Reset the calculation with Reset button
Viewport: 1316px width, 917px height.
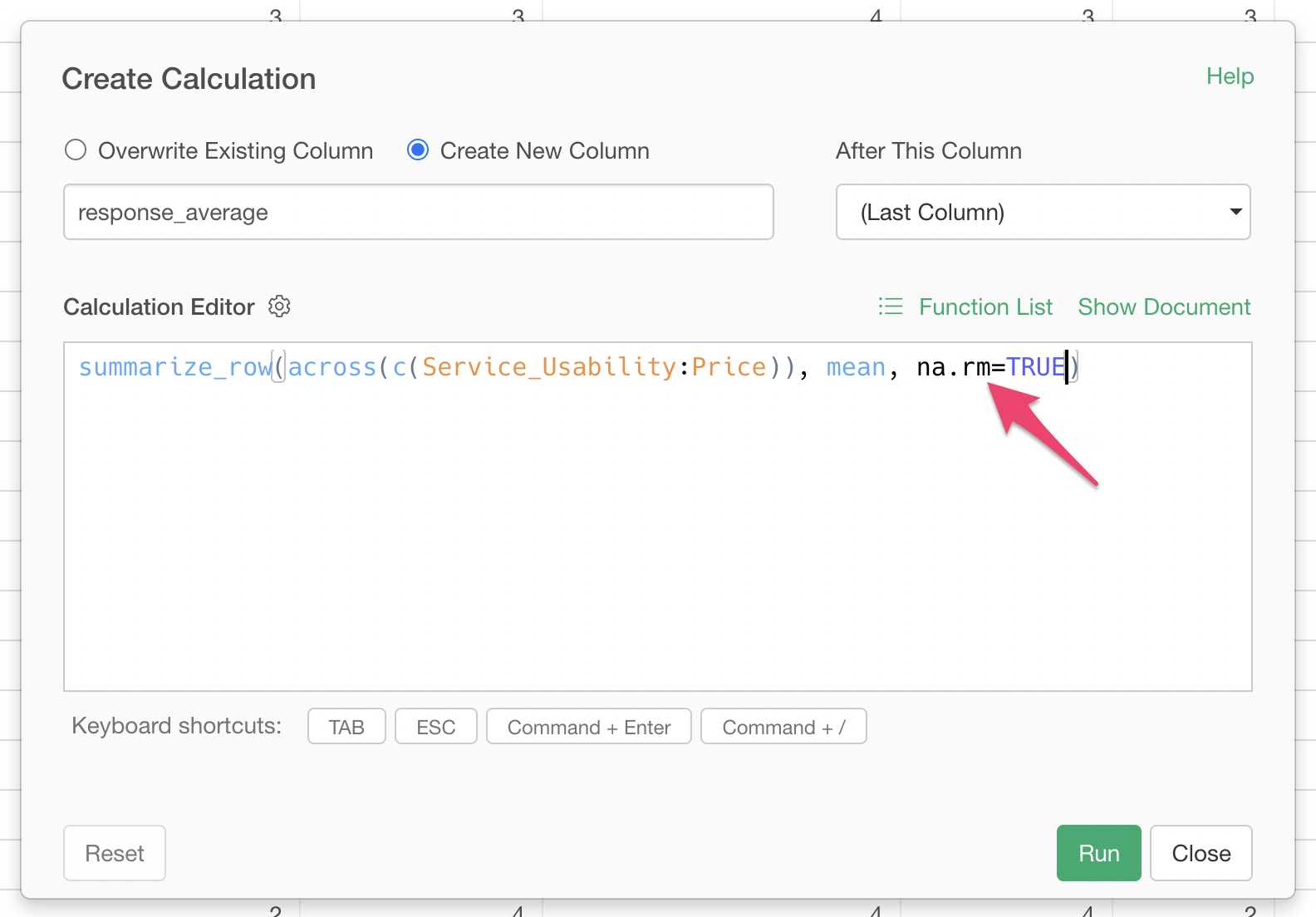115,853
